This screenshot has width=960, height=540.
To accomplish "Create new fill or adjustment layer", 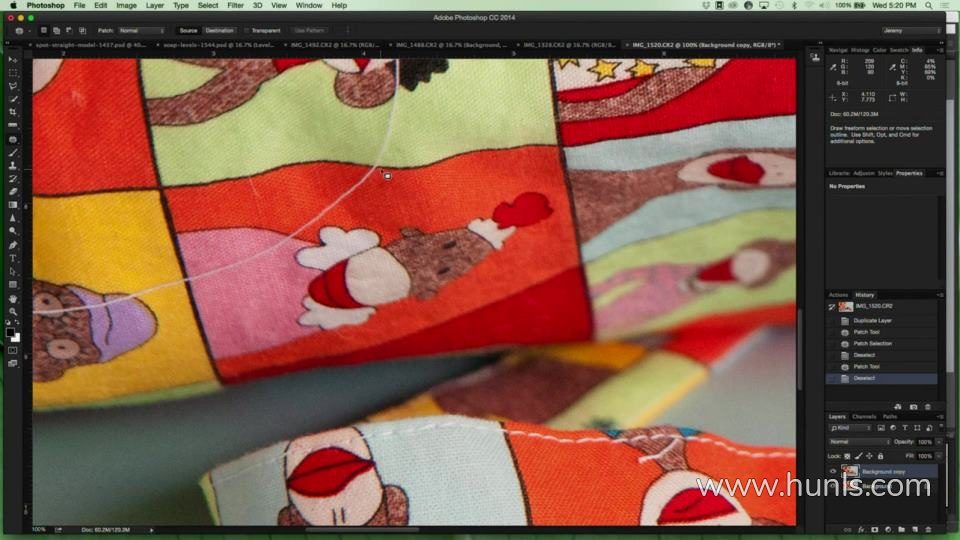I will point(888,530).
